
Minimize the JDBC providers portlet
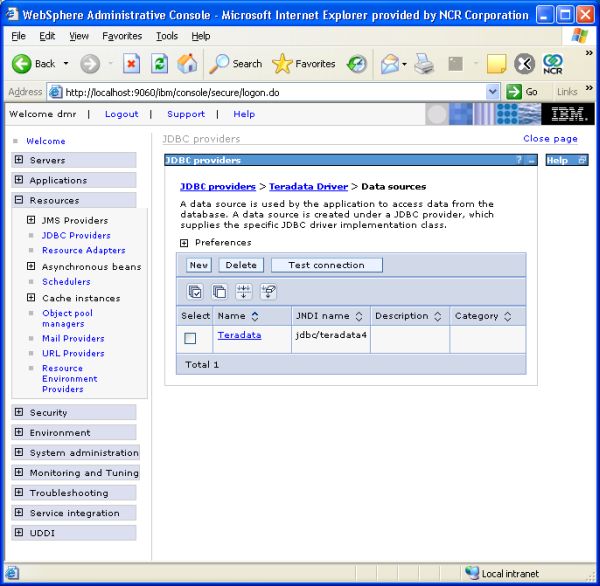point(531,160)
